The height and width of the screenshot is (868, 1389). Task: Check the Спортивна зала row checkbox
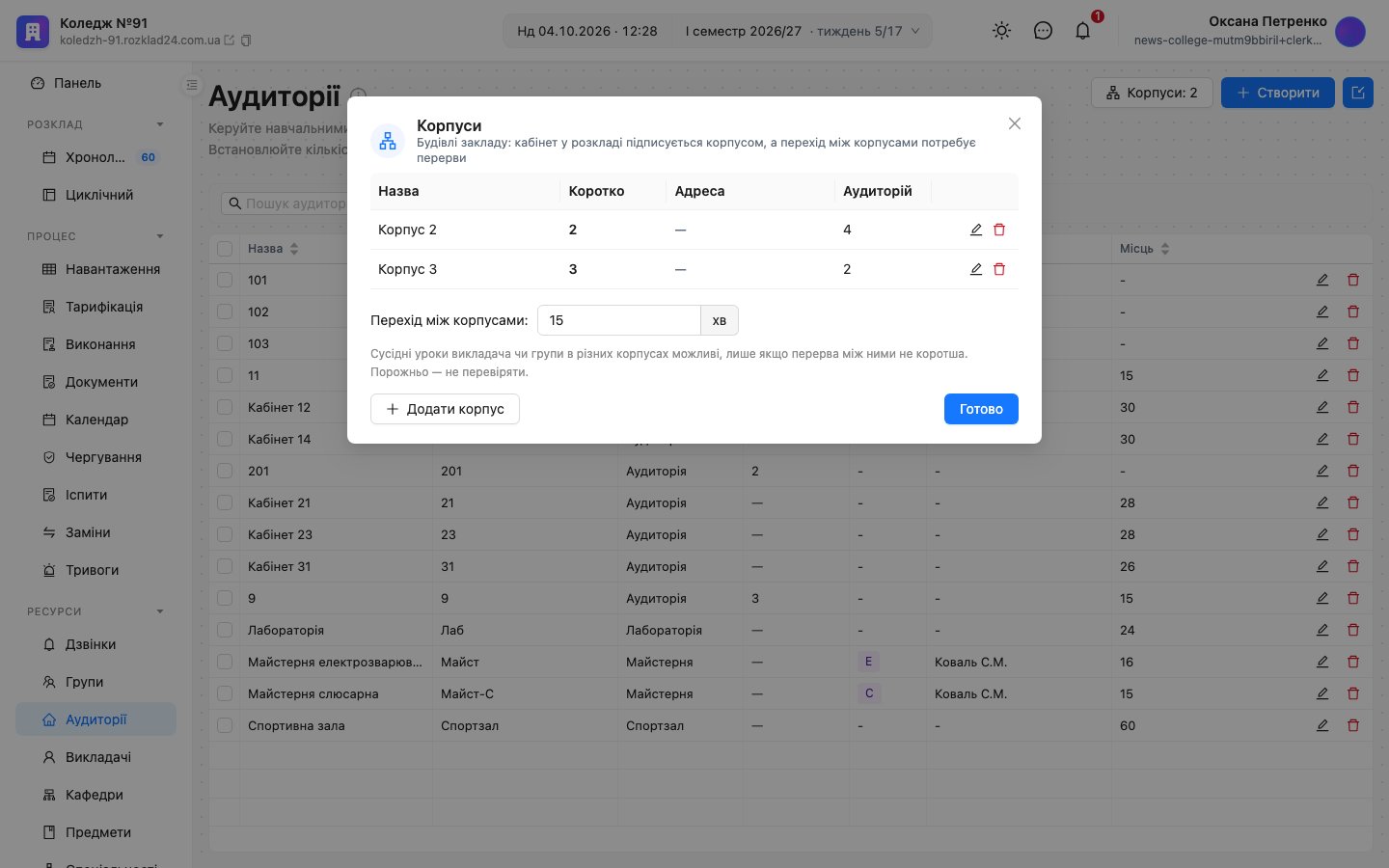pyautogui.click(x=225, y=725)
